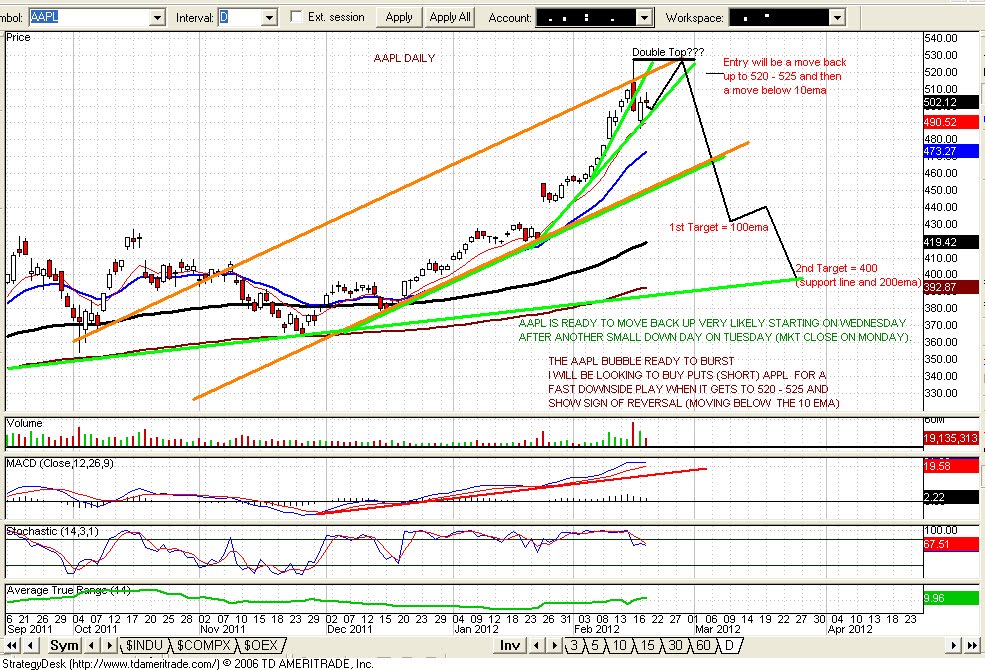Image resolution: width=985 pixels, height=670 pixels.
Task: Select the 10 interval tab
Action: click(619, 646)
